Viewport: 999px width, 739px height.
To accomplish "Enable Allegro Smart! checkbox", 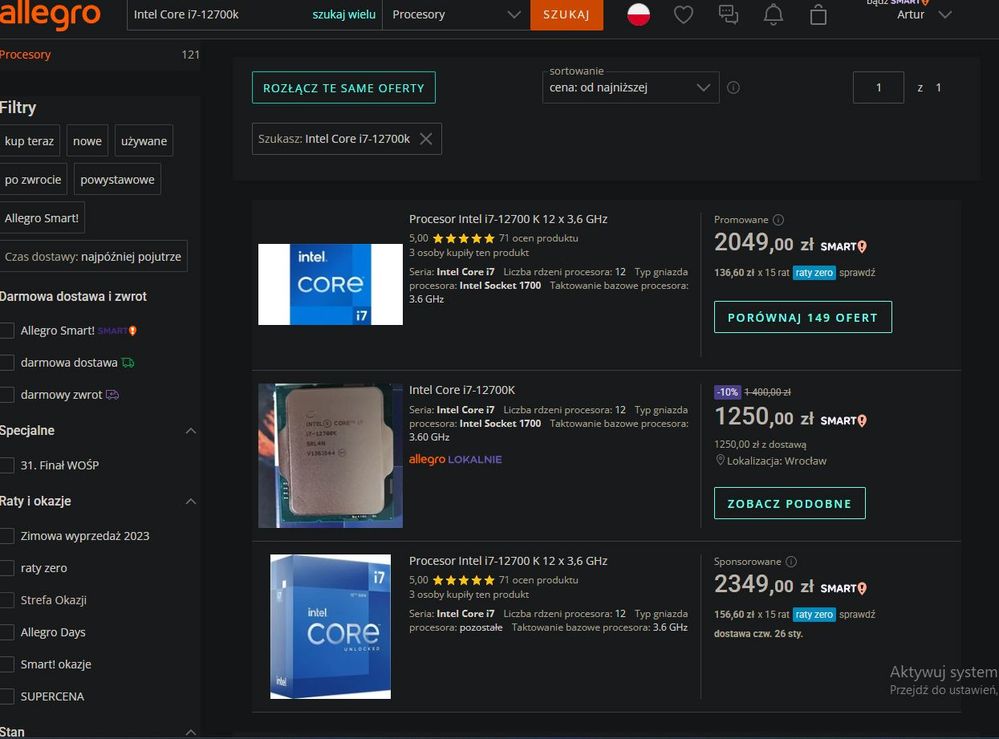I will pos(7,331).
